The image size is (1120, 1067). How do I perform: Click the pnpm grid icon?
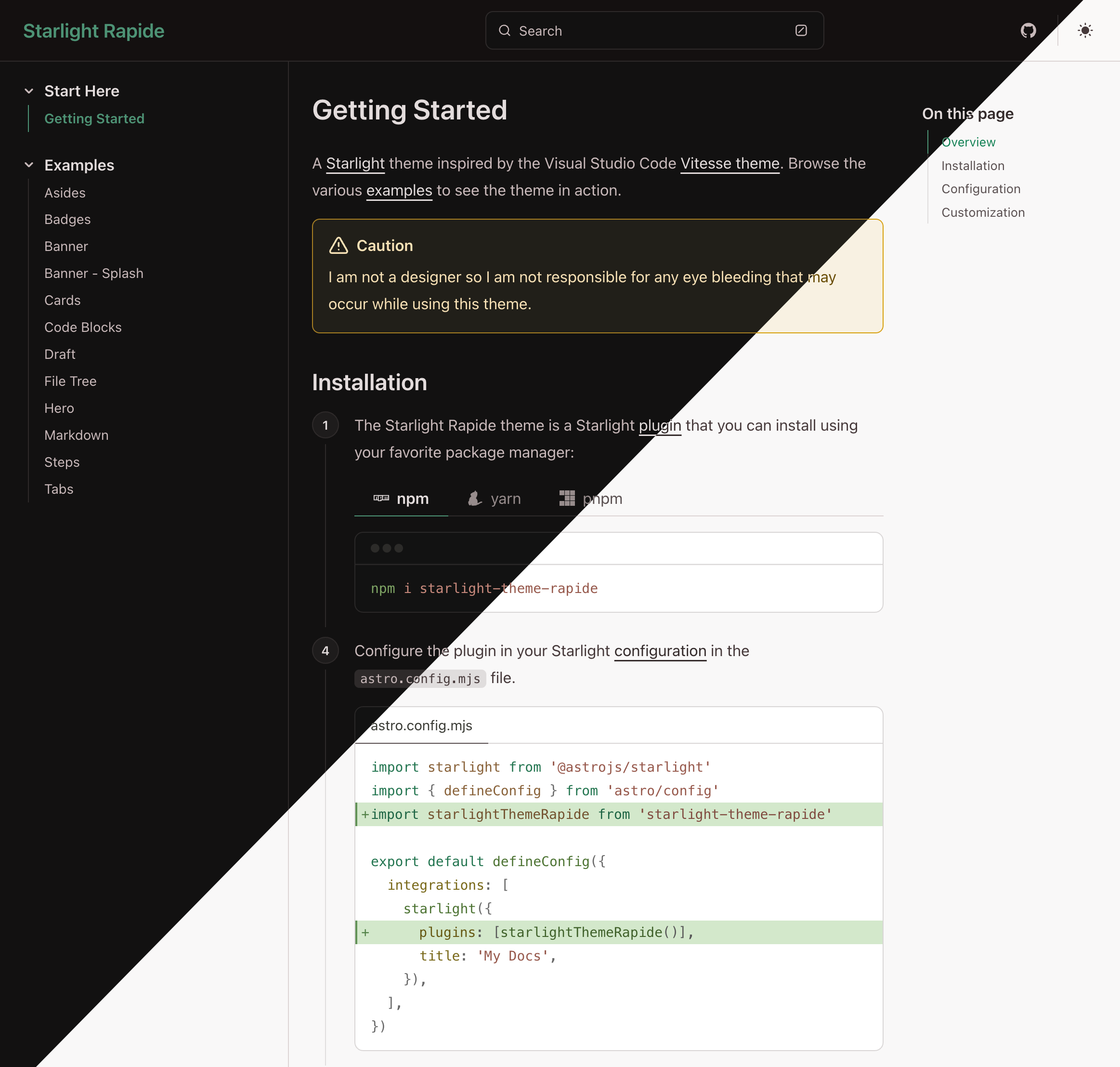567,498
